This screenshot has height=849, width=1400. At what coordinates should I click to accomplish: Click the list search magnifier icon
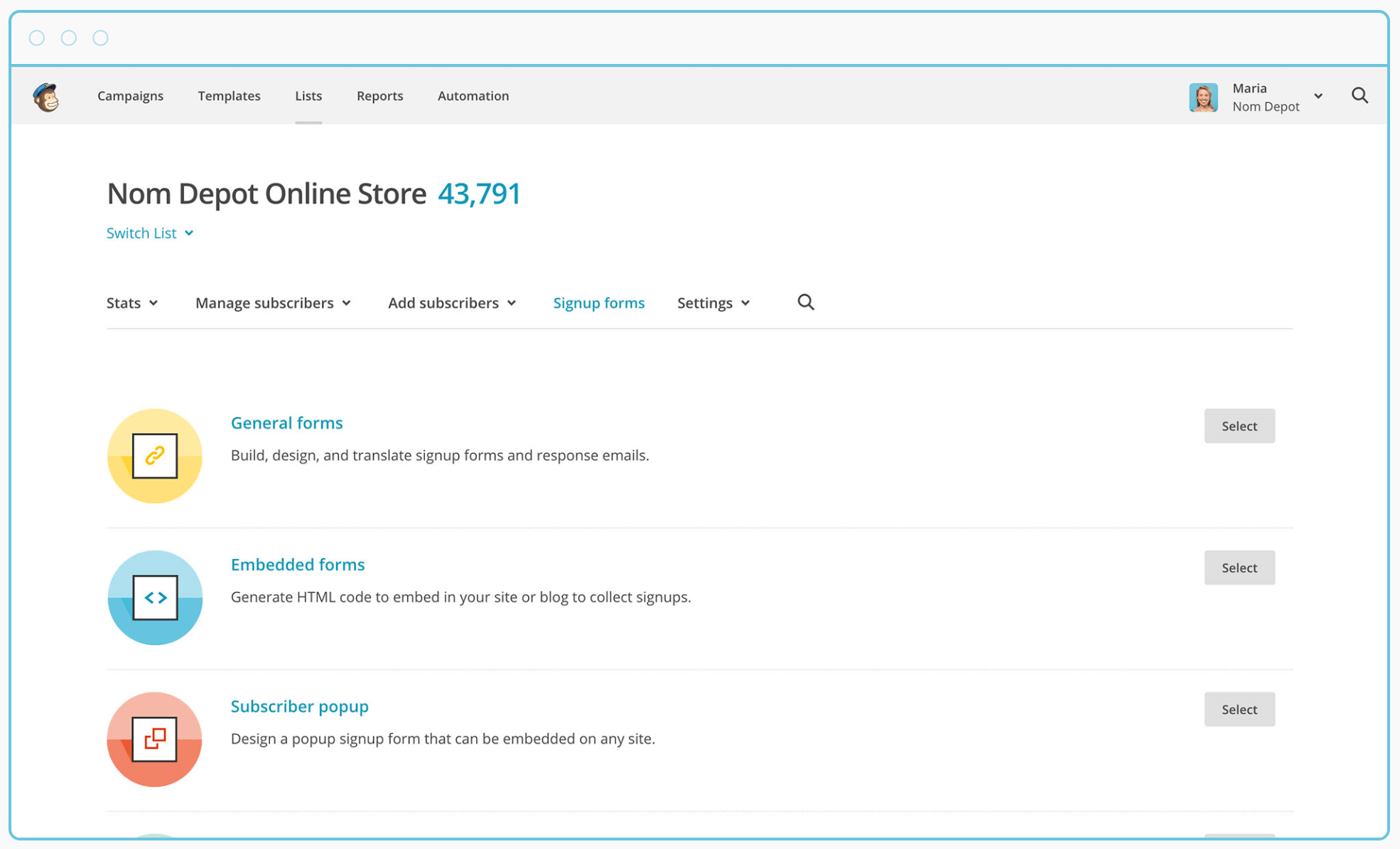click(x=805, y=302)
